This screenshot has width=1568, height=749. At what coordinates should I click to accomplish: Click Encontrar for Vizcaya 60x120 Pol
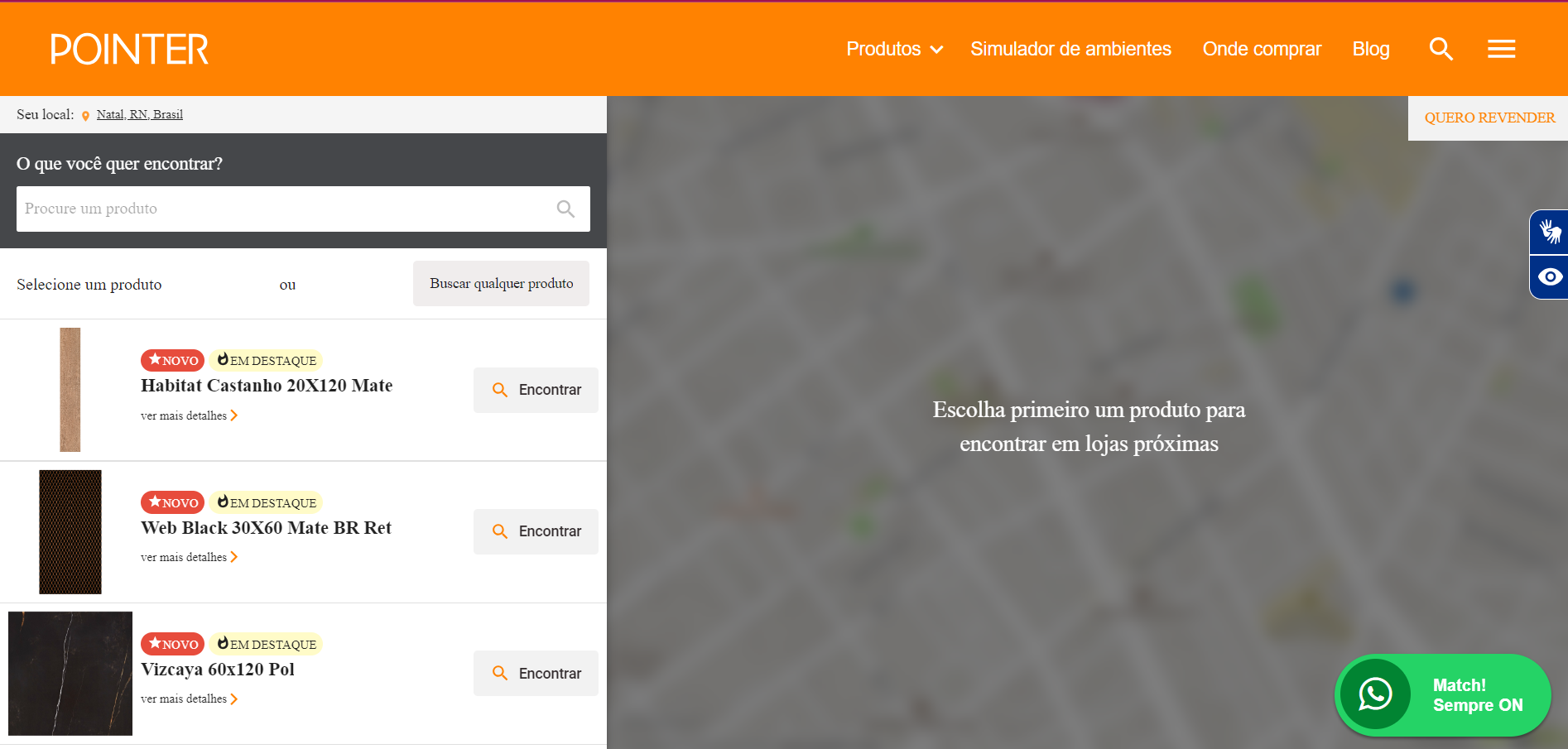(536, 674)
